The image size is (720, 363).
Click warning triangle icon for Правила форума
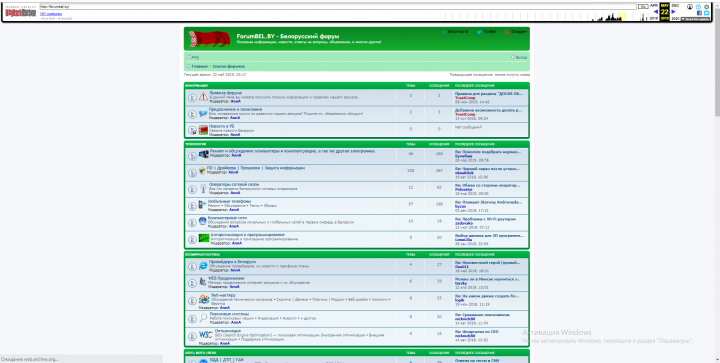tap(203, 97)
